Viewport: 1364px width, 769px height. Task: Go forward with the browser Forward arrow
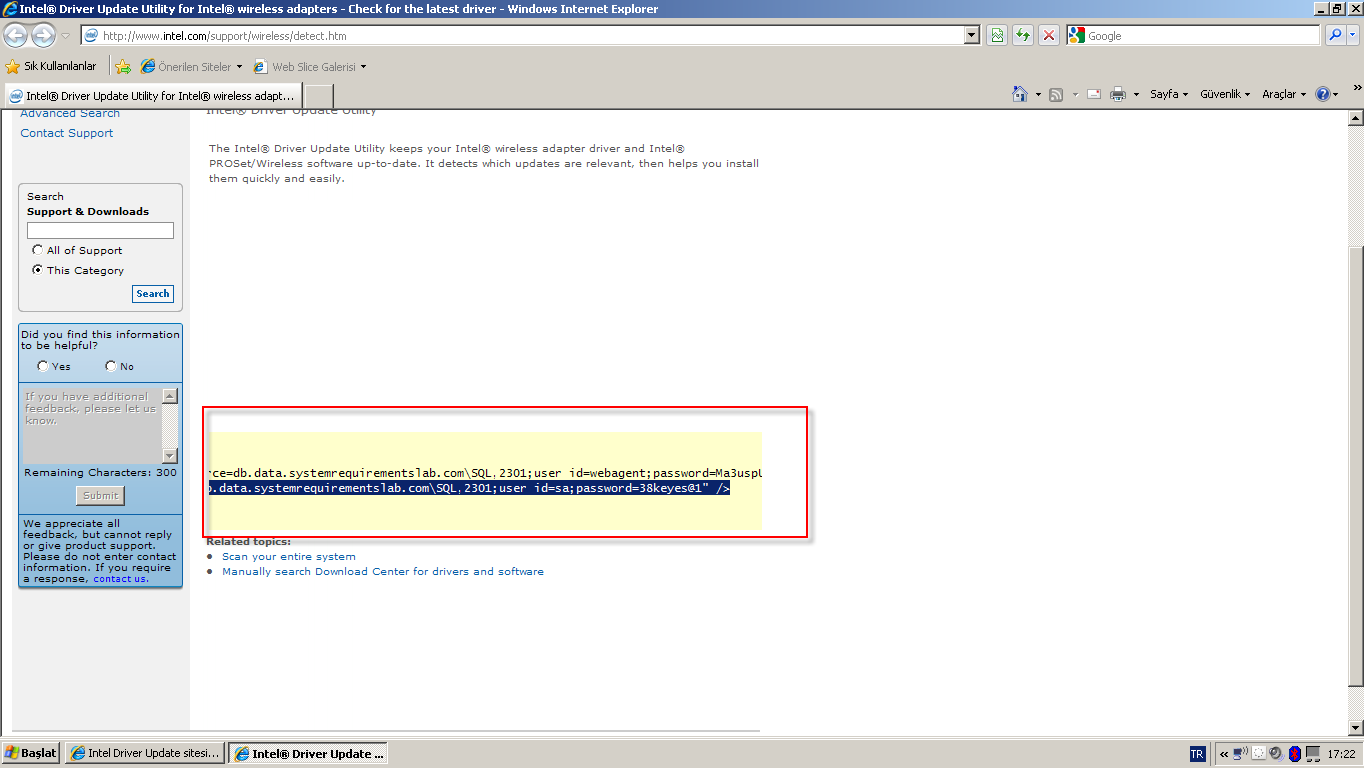pos(43,36)
